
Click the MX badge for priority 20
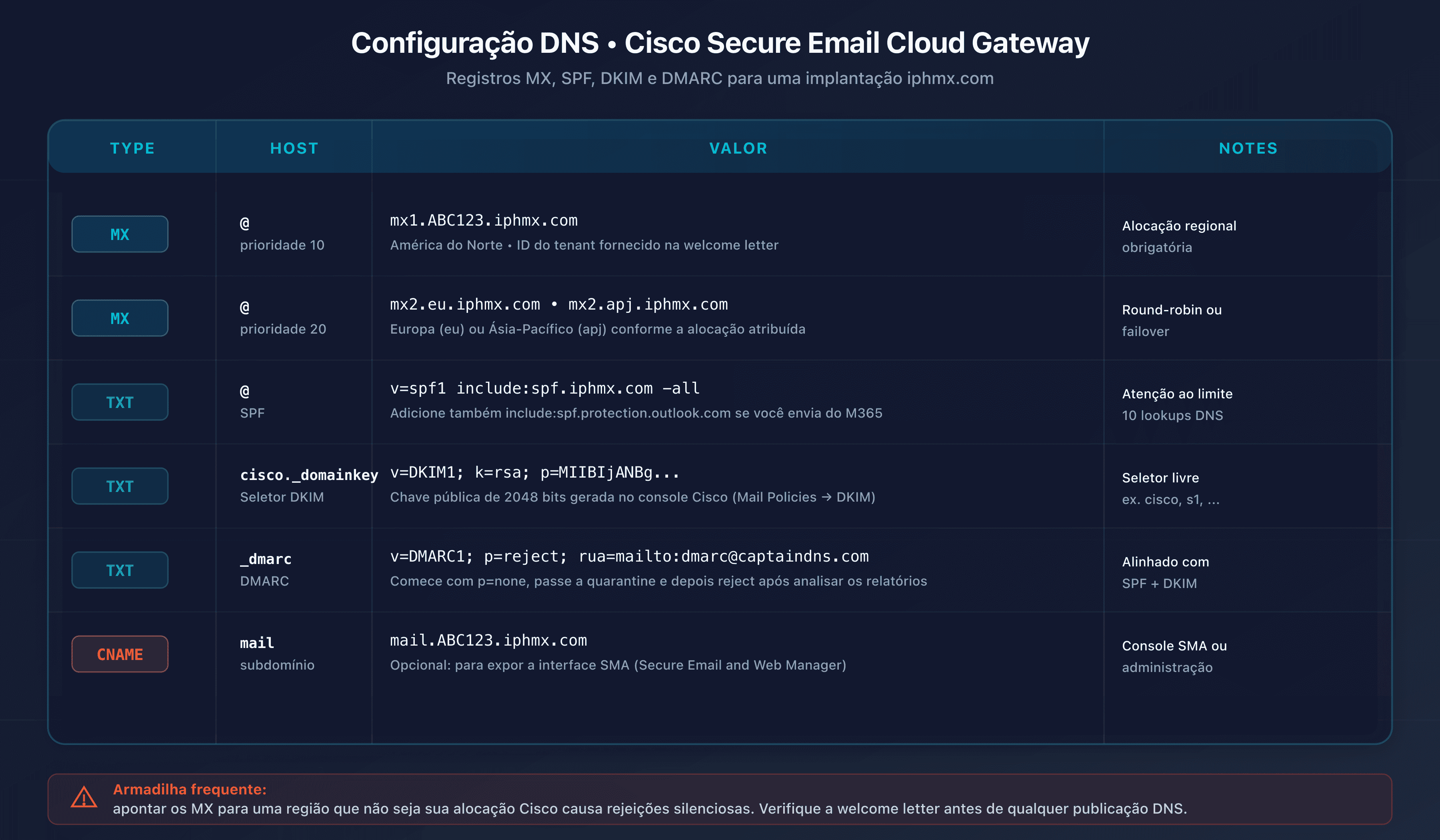(120, 318)
